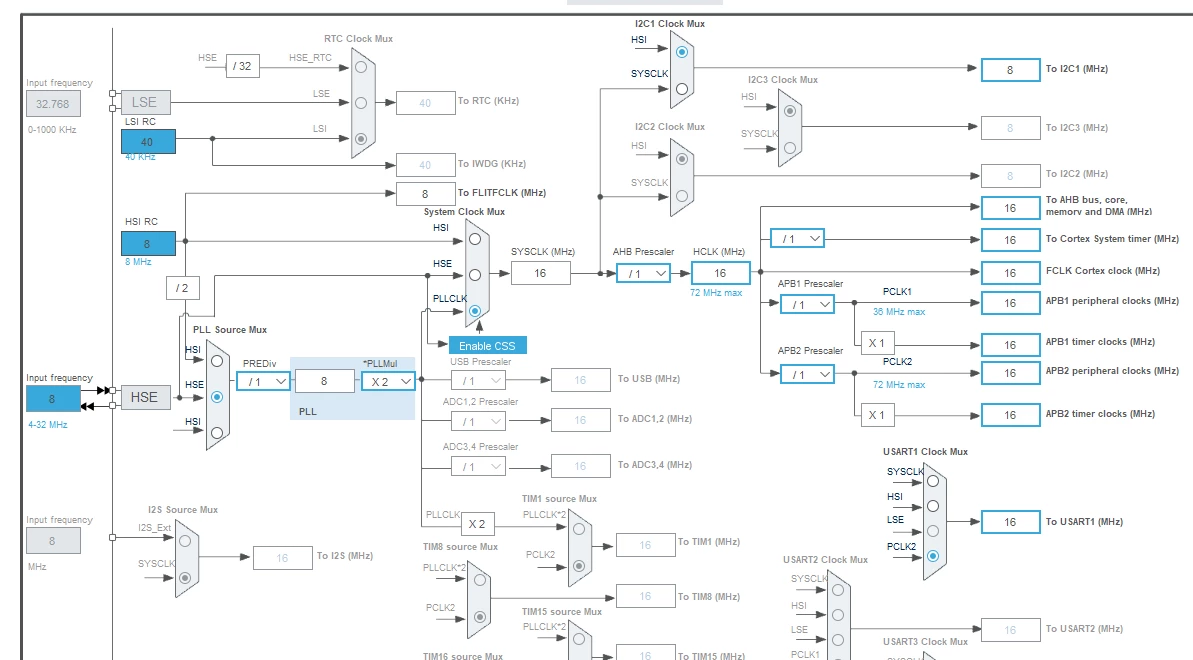Click the HSI /2 divider box
1193x660 pixels.
(183, 288)
